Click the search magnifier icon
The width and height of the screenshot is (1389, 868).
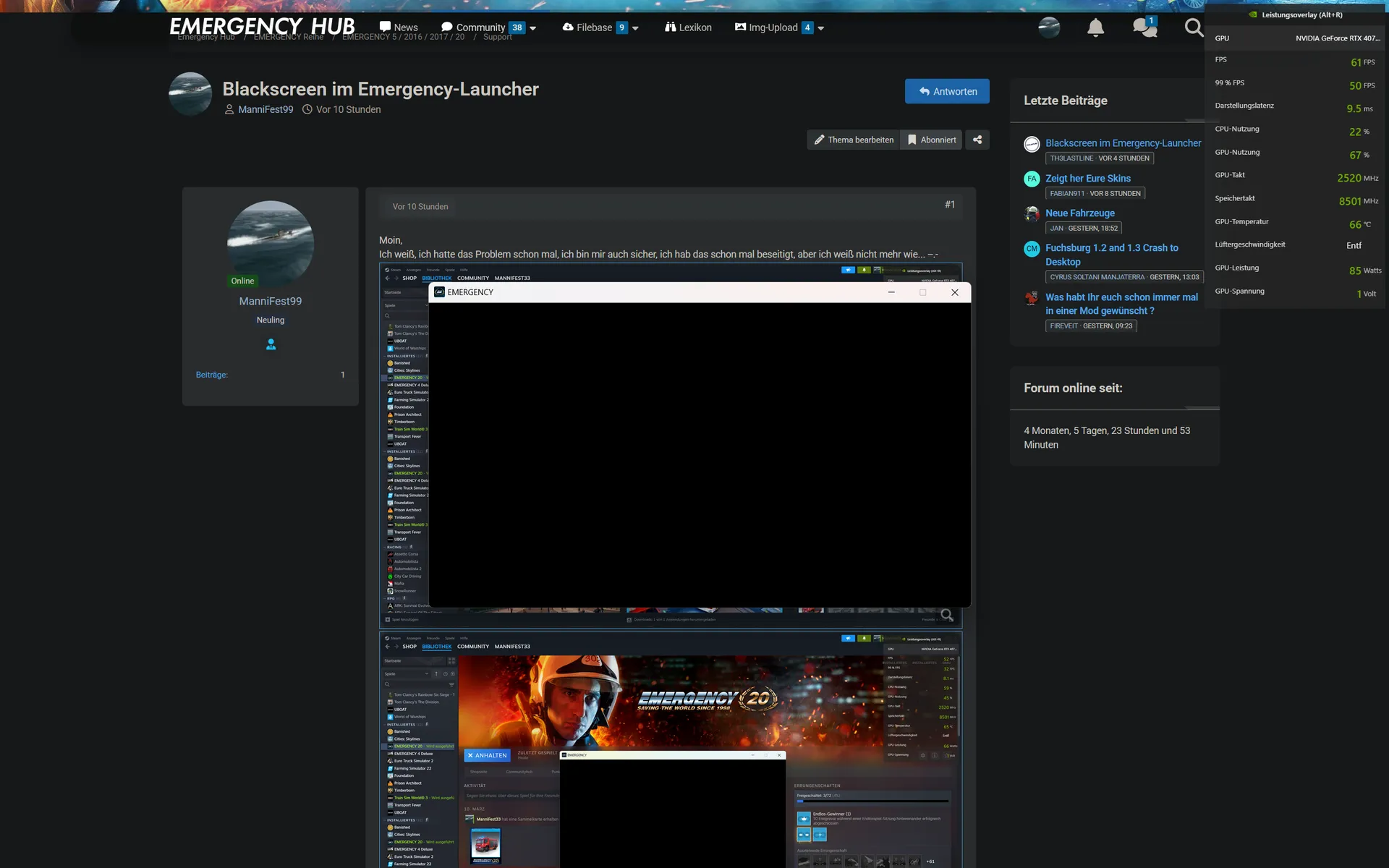coord(1193,28)
